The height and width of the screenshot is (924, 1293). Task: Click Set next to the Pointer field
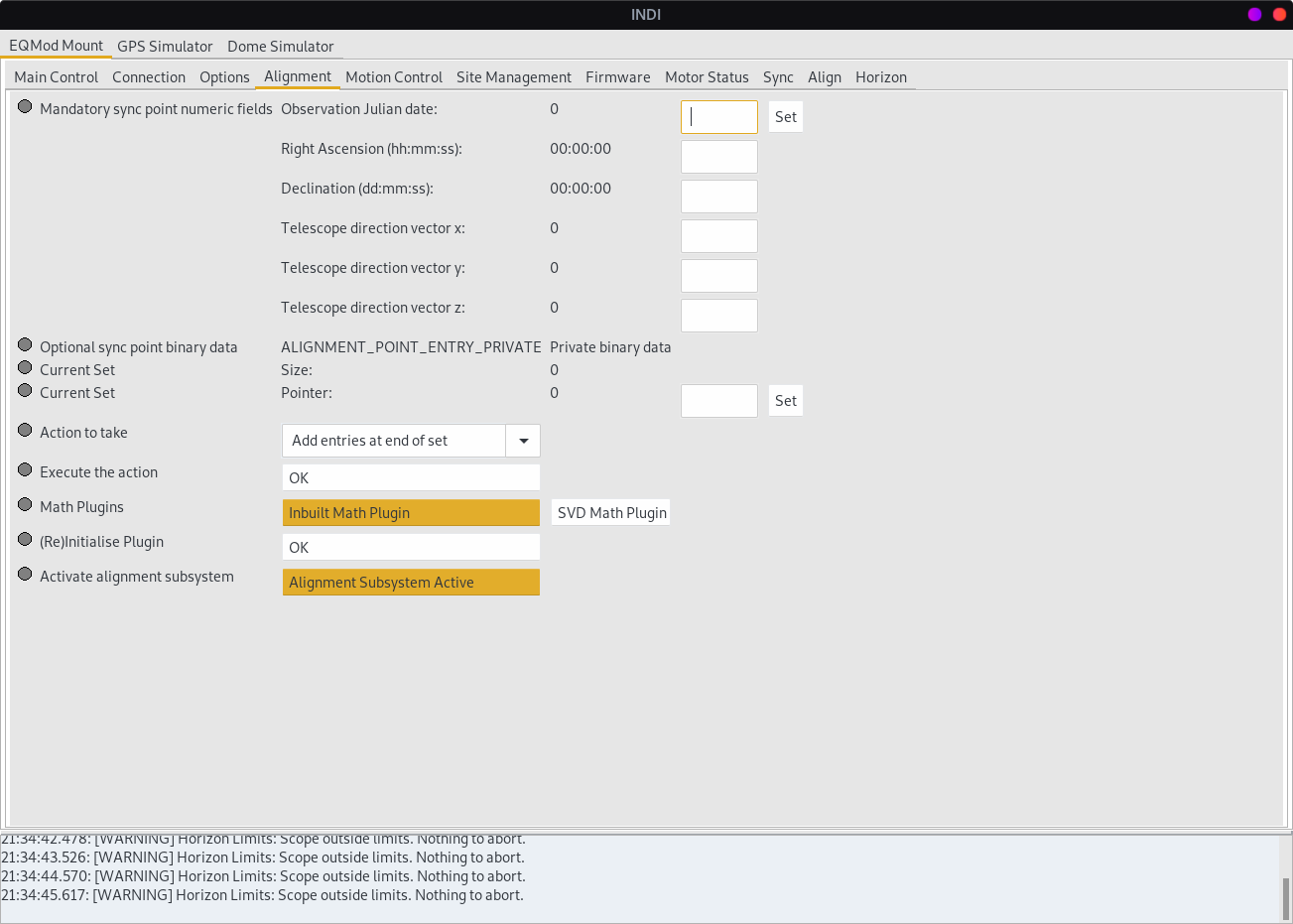tap(786, 401)
